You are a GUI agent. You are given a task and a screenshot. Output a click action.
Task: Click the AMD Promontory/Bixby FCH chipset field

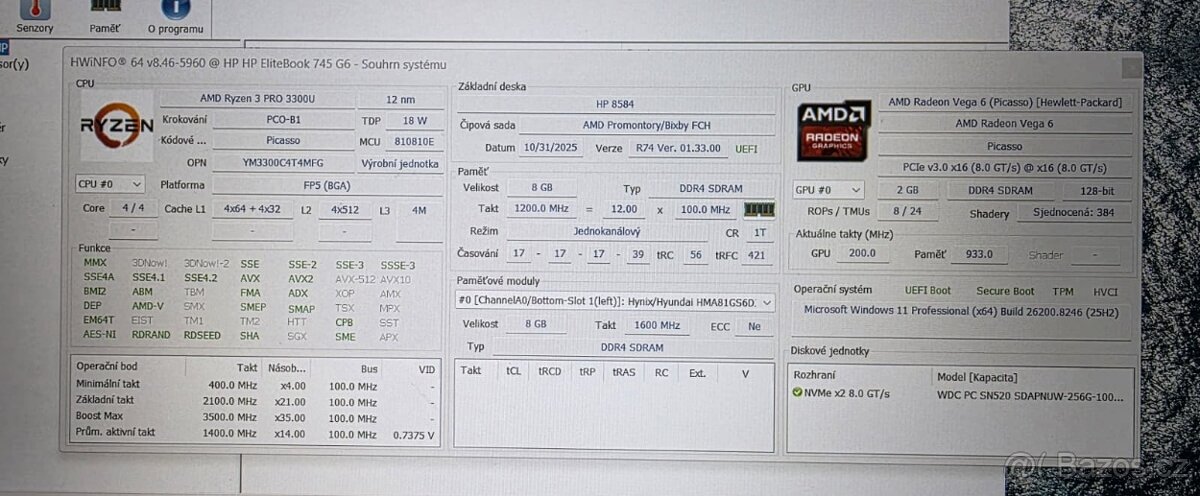[648, 125]
